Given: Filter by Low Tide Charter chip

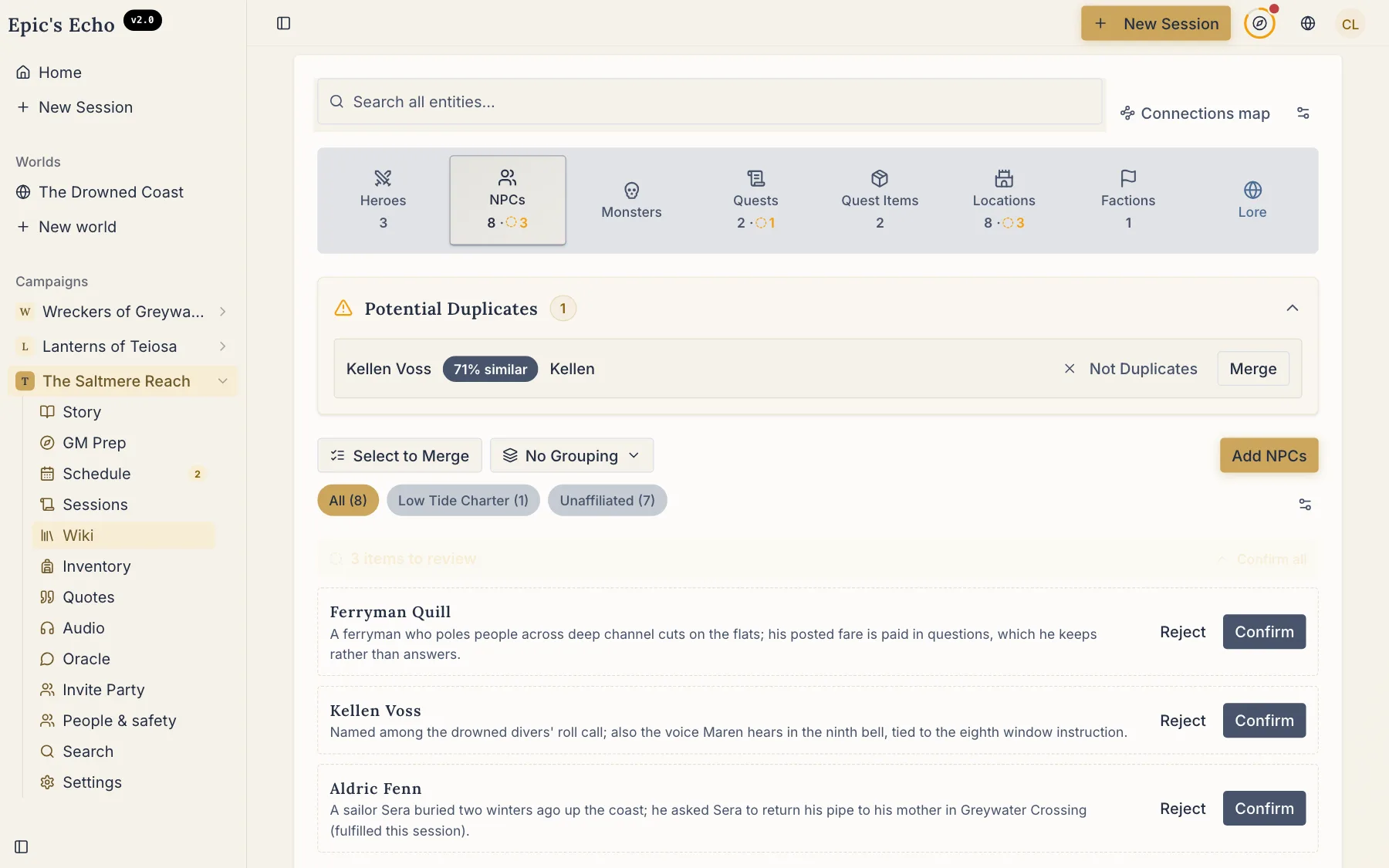Looking at the screenshot, I should 463,501.
